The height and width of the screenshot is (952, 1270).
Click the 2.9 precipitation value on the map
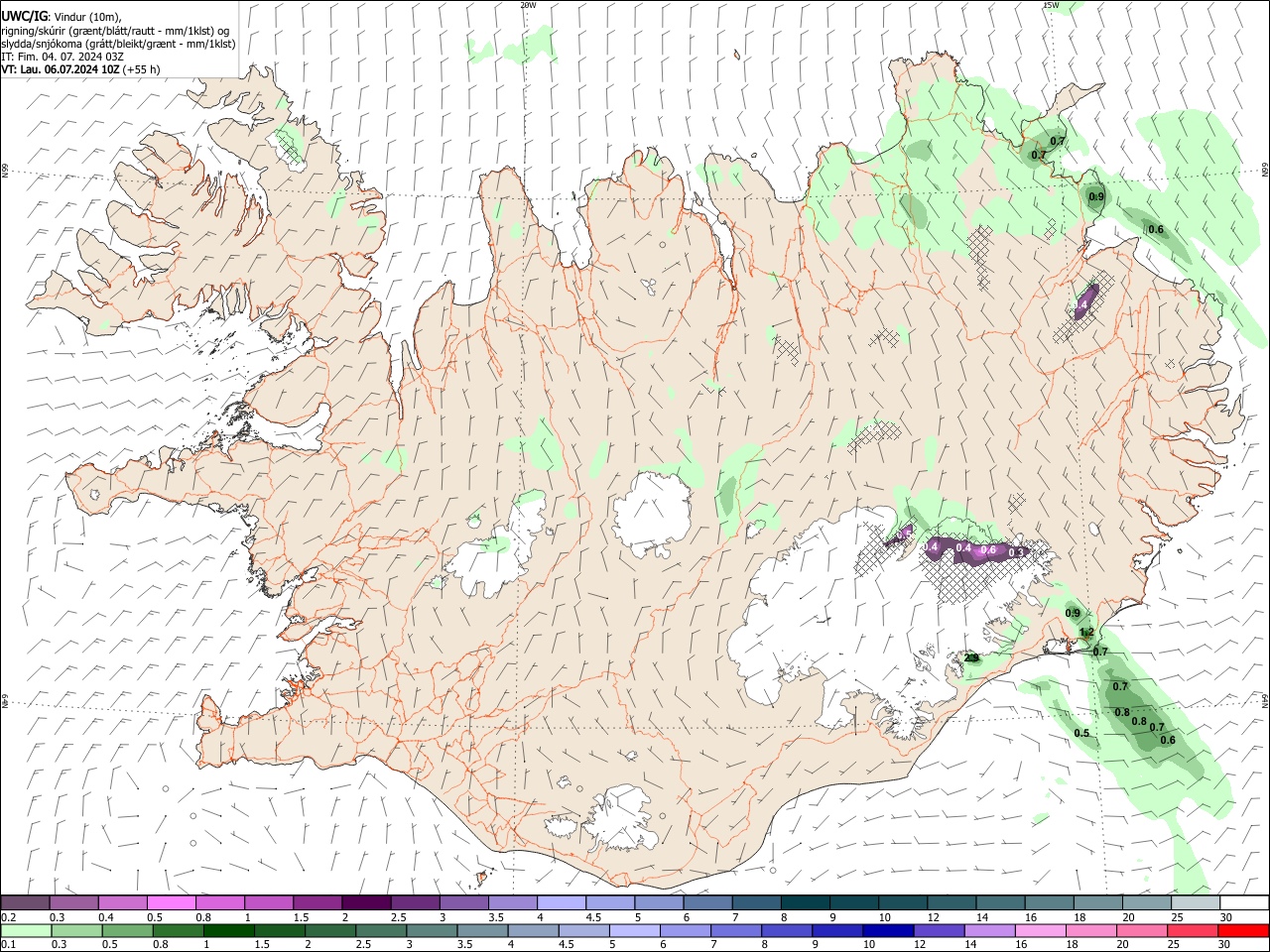pyautogui.click(x=972, y=657)
